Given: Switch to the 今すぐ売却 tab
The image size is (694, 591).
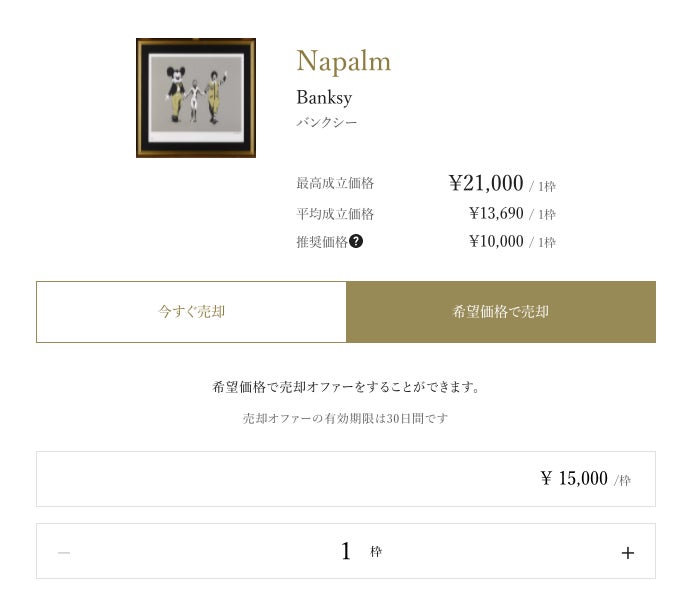Looking at the screenshot, I should click(x=191, y=312).
